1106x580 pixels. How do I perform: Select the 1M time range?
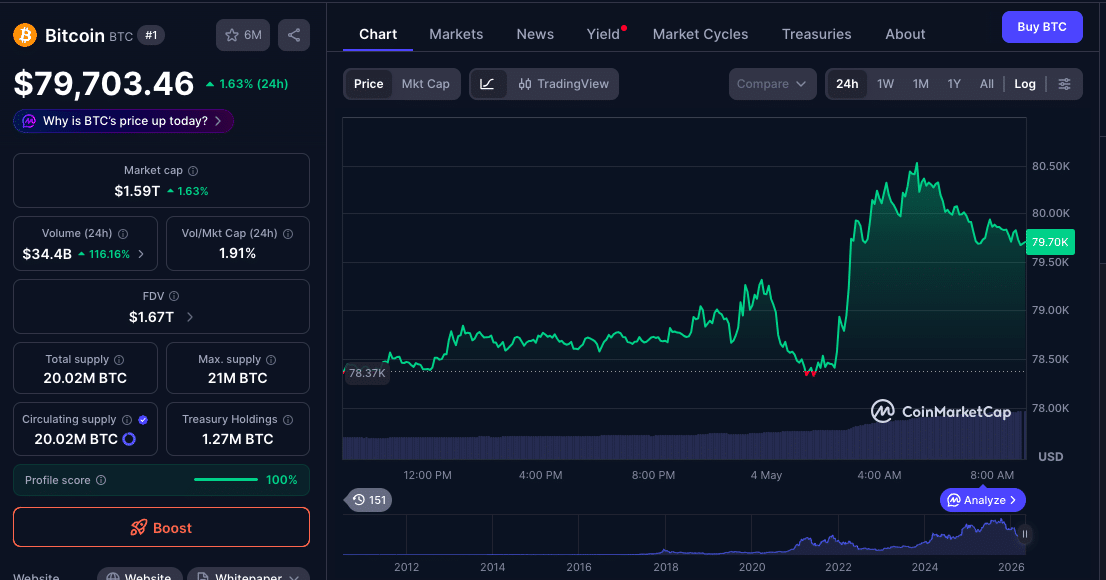(x=920, y=84)
